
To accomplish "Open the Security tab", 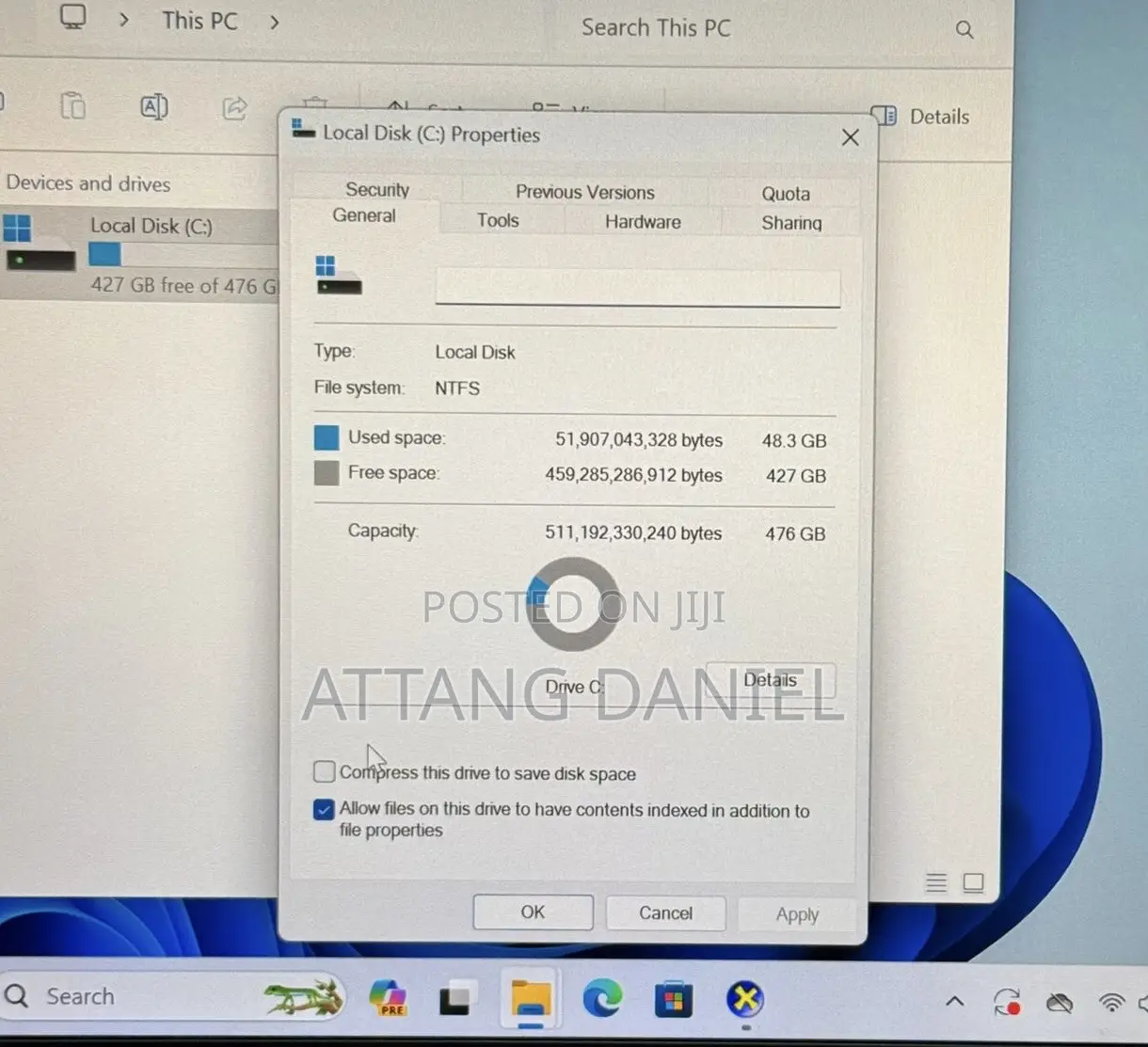I will click(377, 189).
